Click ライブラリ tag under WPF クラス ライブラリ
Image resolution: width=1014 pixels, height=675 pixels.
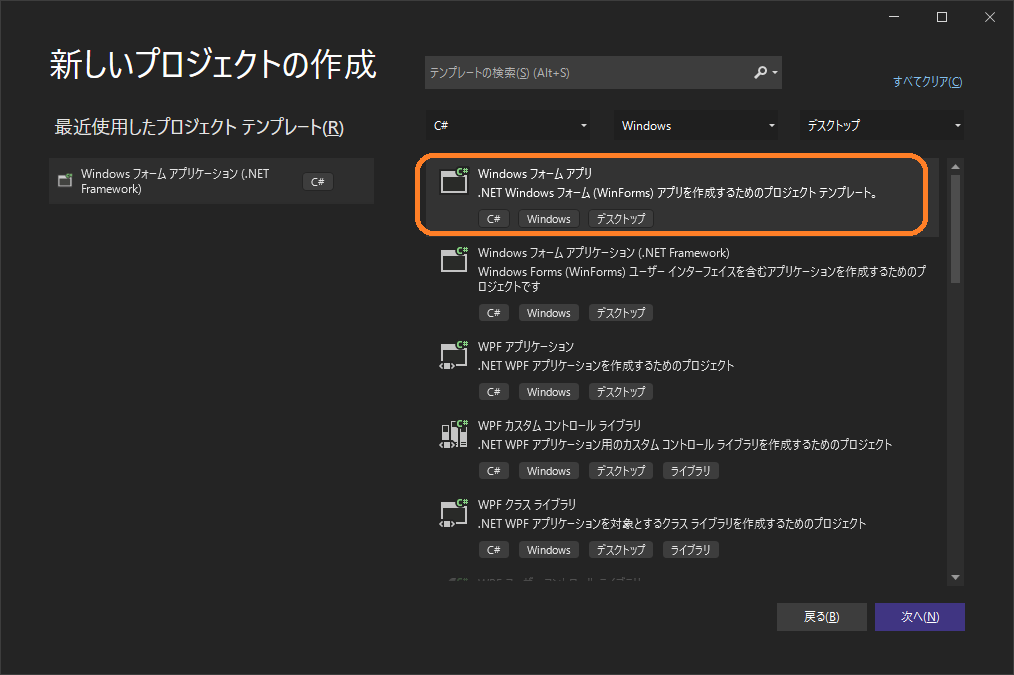pyautogui.click(x=691, y=550)
